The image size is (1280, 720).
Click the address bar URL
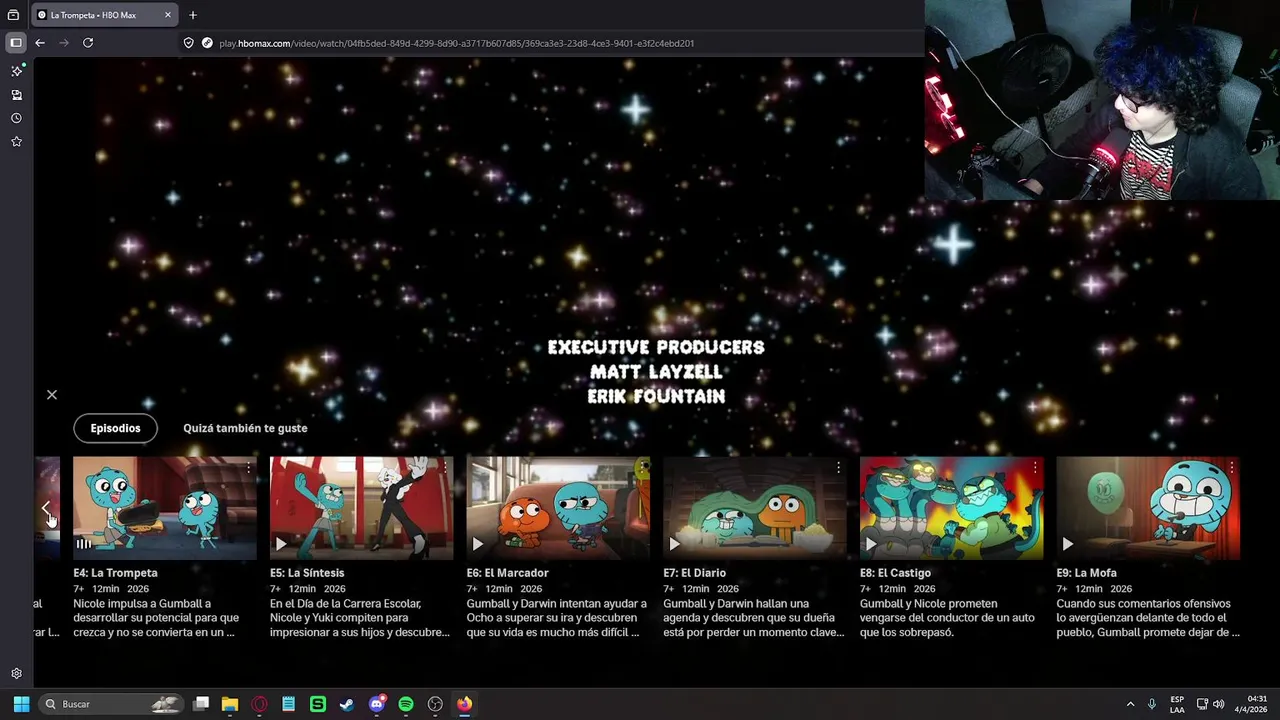(456, 43)
